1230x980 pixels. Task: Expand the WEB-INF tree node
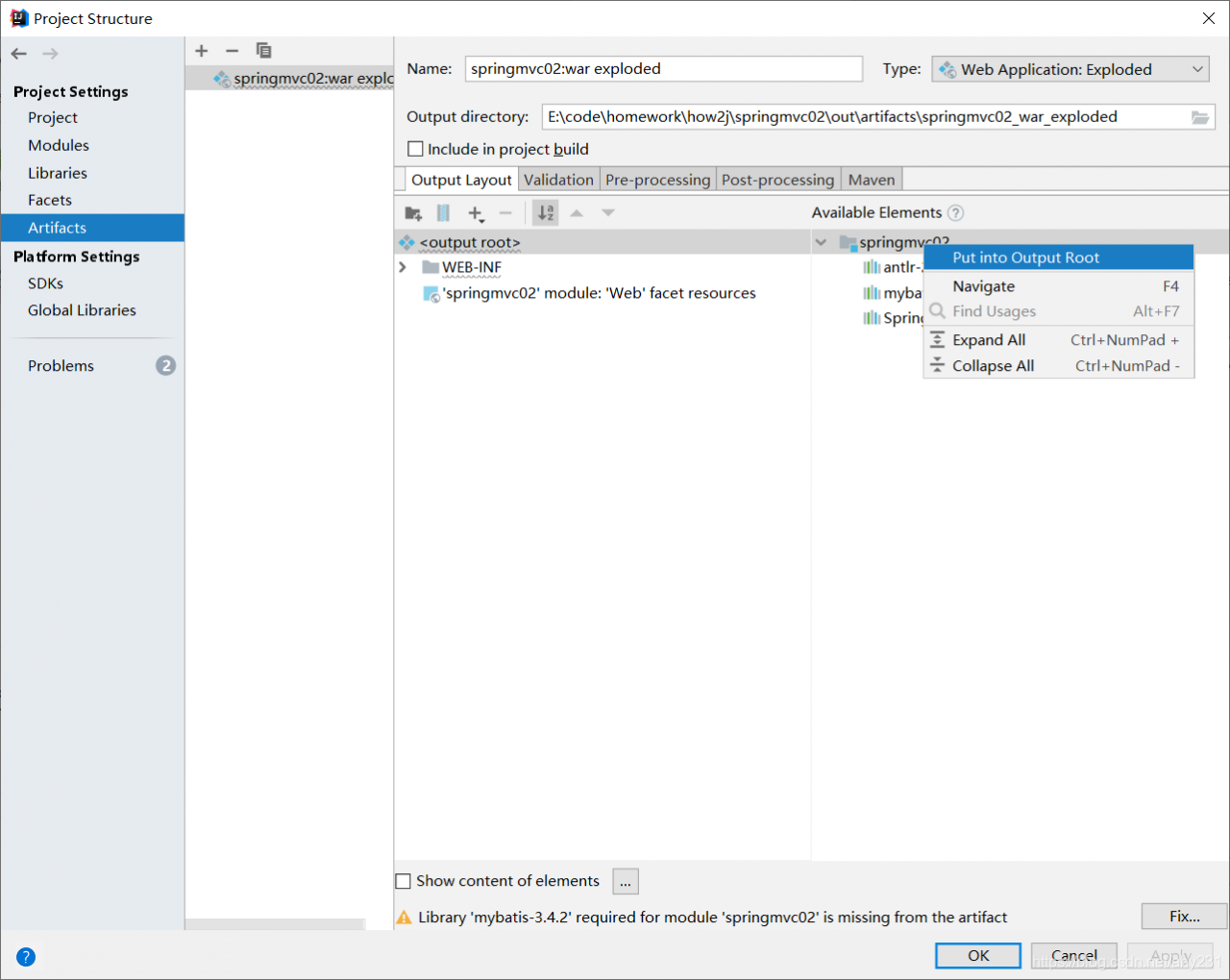403,266
